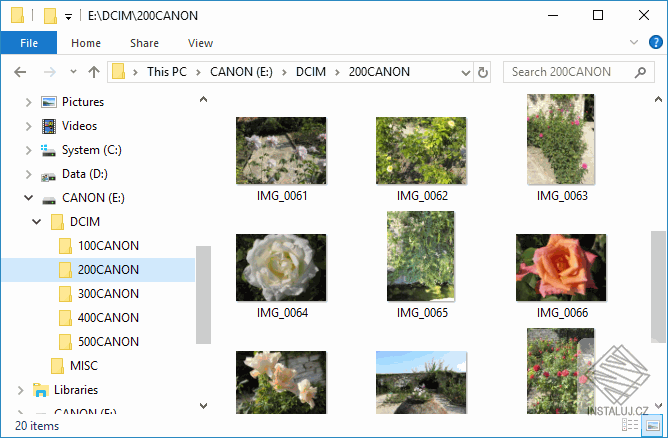Click the Forward navigation arrow
The image size is (668, 438).
[49, 72]
